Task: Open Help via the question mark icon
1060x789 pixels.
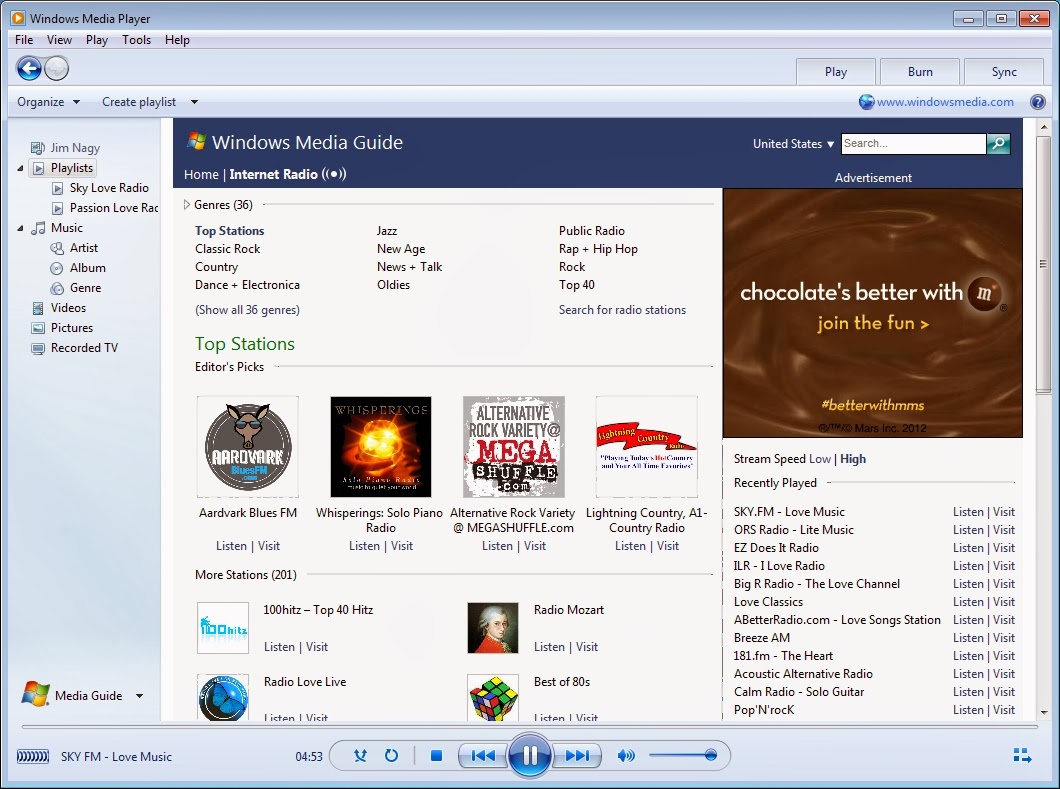Action: (x=1038, y=101)
